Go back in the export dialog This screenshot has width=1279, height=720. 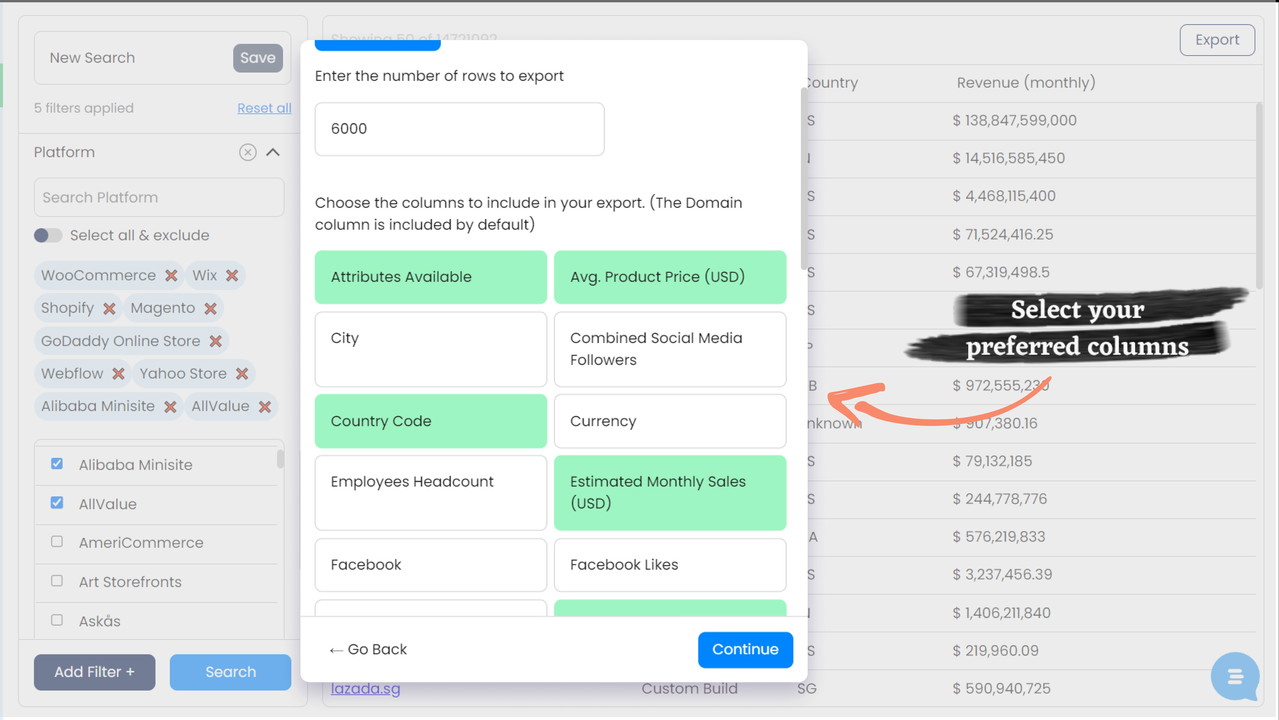click(x=368, y=650)
